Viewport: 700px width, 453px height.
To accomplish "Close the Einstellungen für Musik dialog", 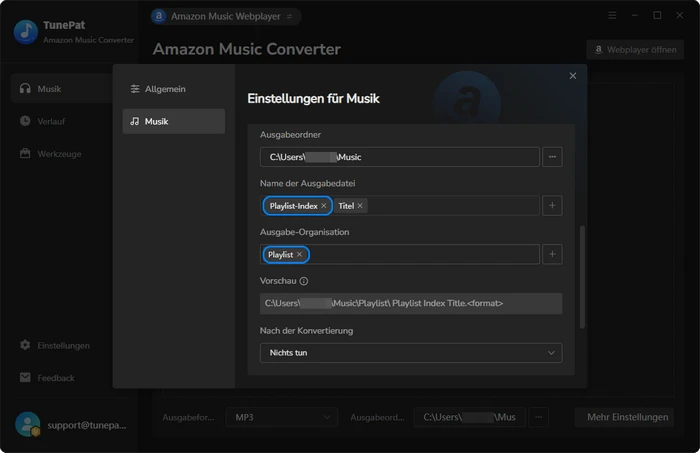I will tap(573, 76).
